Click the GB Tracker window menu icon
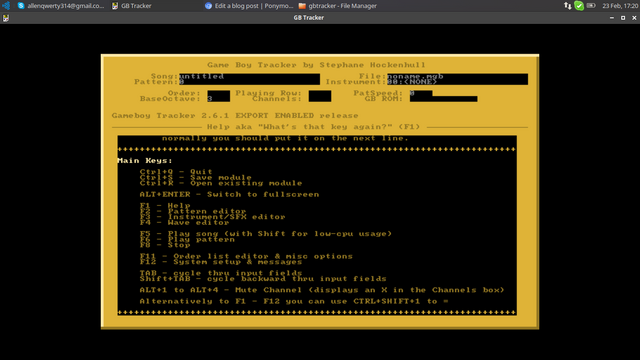Viewport: 640px width, 360px height. 5,18
